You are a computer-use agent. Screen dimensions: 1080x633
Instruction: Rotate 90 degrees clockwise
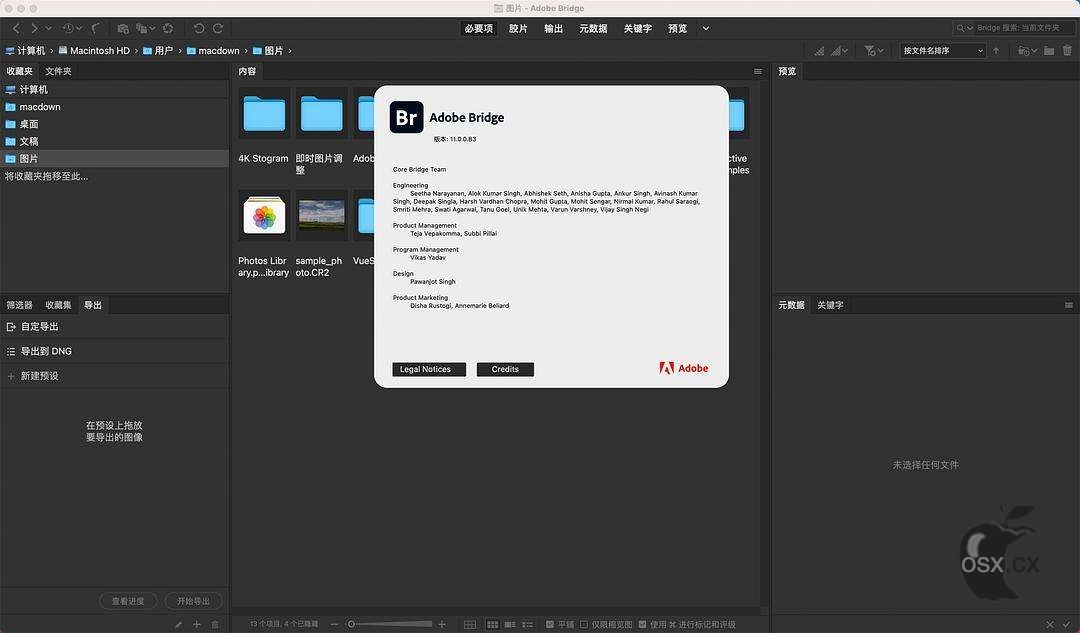(218, 28)
